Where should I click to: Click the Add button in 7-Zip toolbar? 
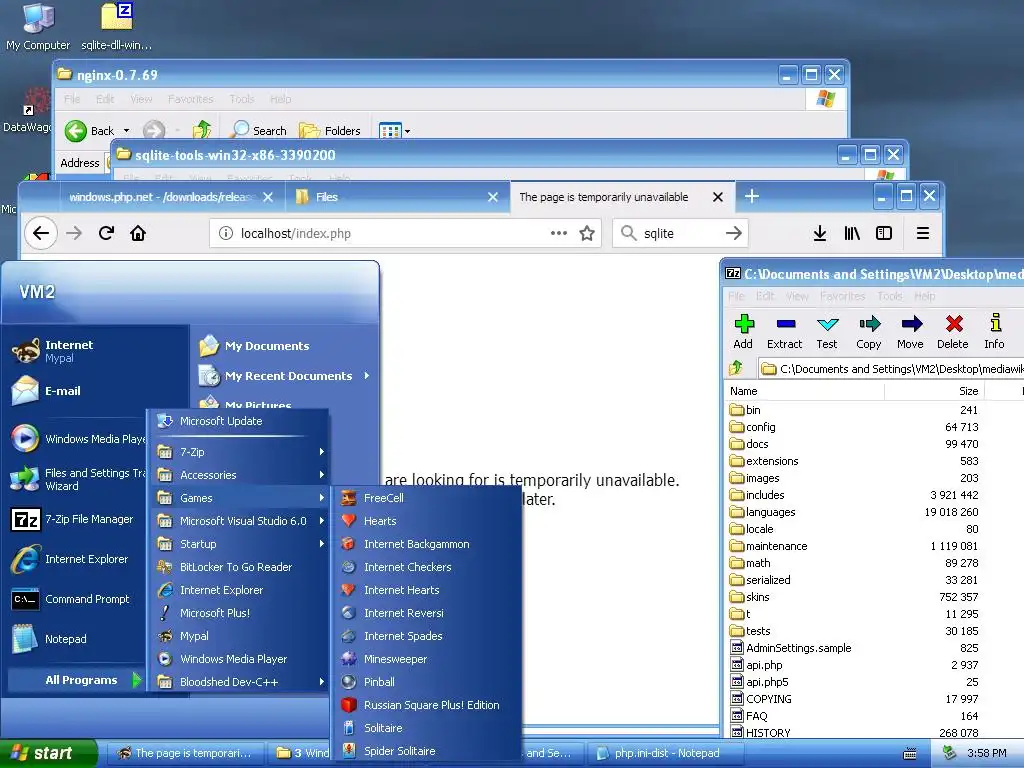pos(744,332)
